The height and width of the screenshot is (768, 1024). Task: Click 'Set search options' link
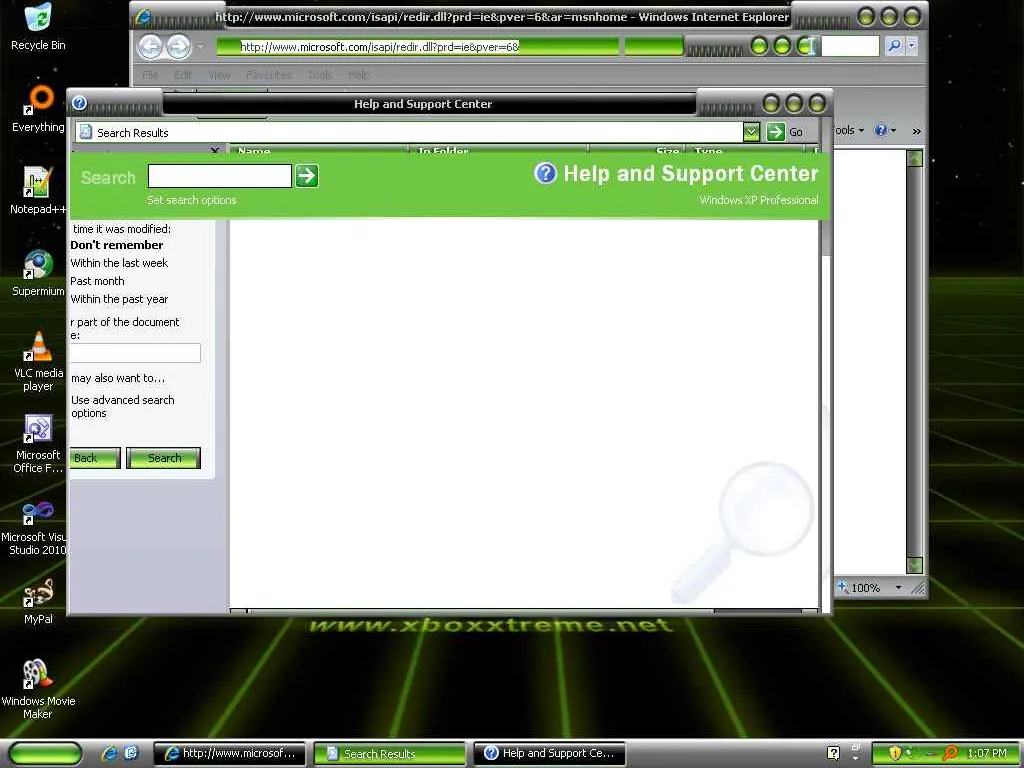191,200
